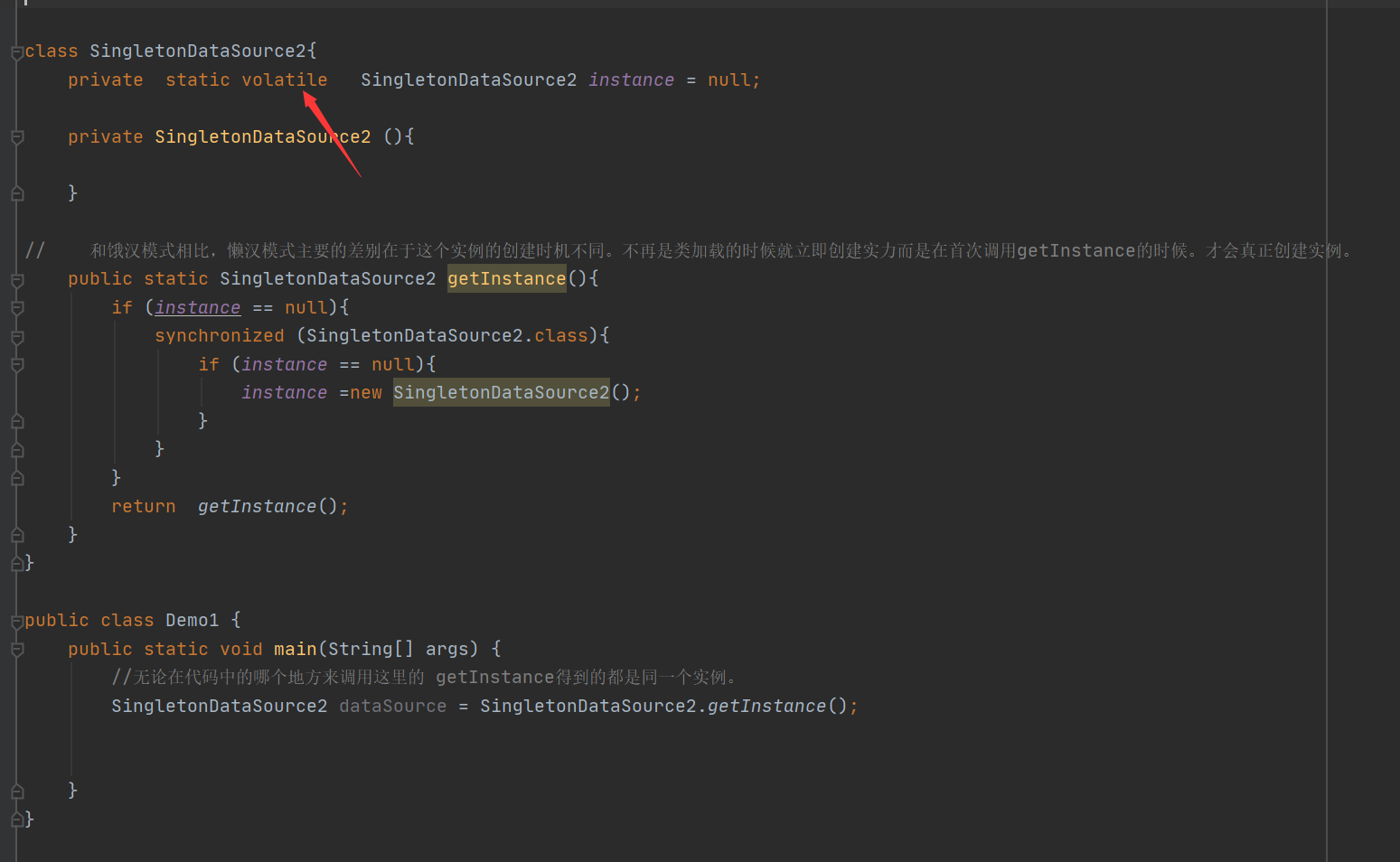
Task: Click the null literal in the field declaration
Action: point(729,80)
